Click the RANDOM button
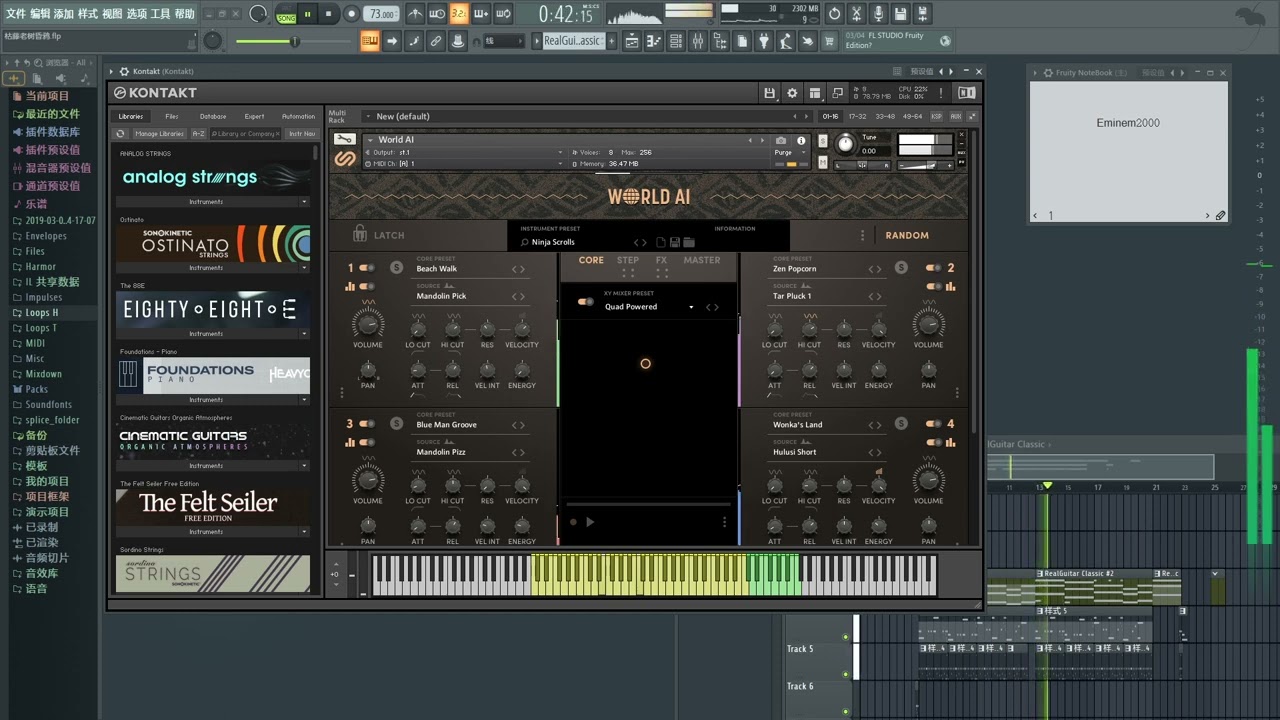Screen dimensions: 1280x720 tap(907, 236)
